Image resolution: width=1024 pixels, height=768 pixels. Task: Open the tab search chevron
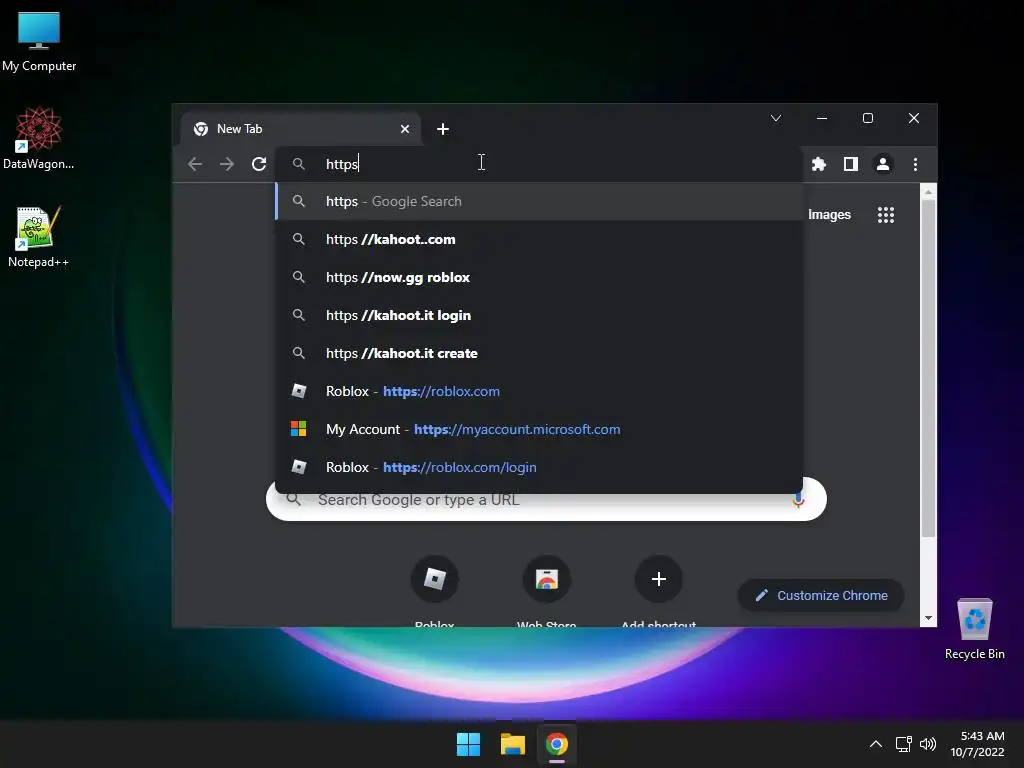click(776, 118)
